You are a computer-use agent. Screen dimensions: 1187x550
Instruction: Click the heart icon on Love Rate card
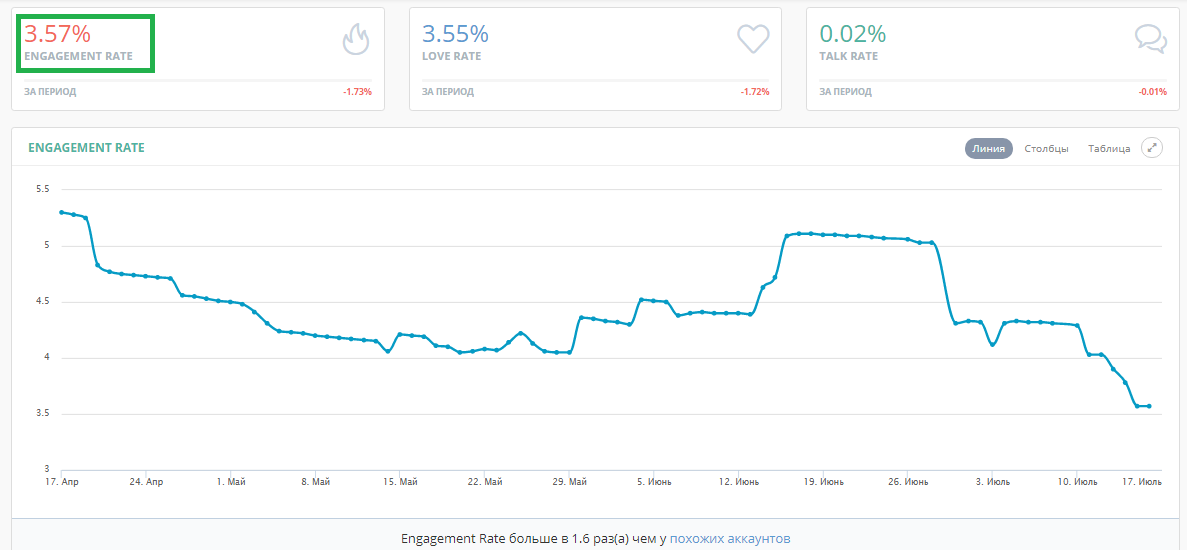click(752, 39)
